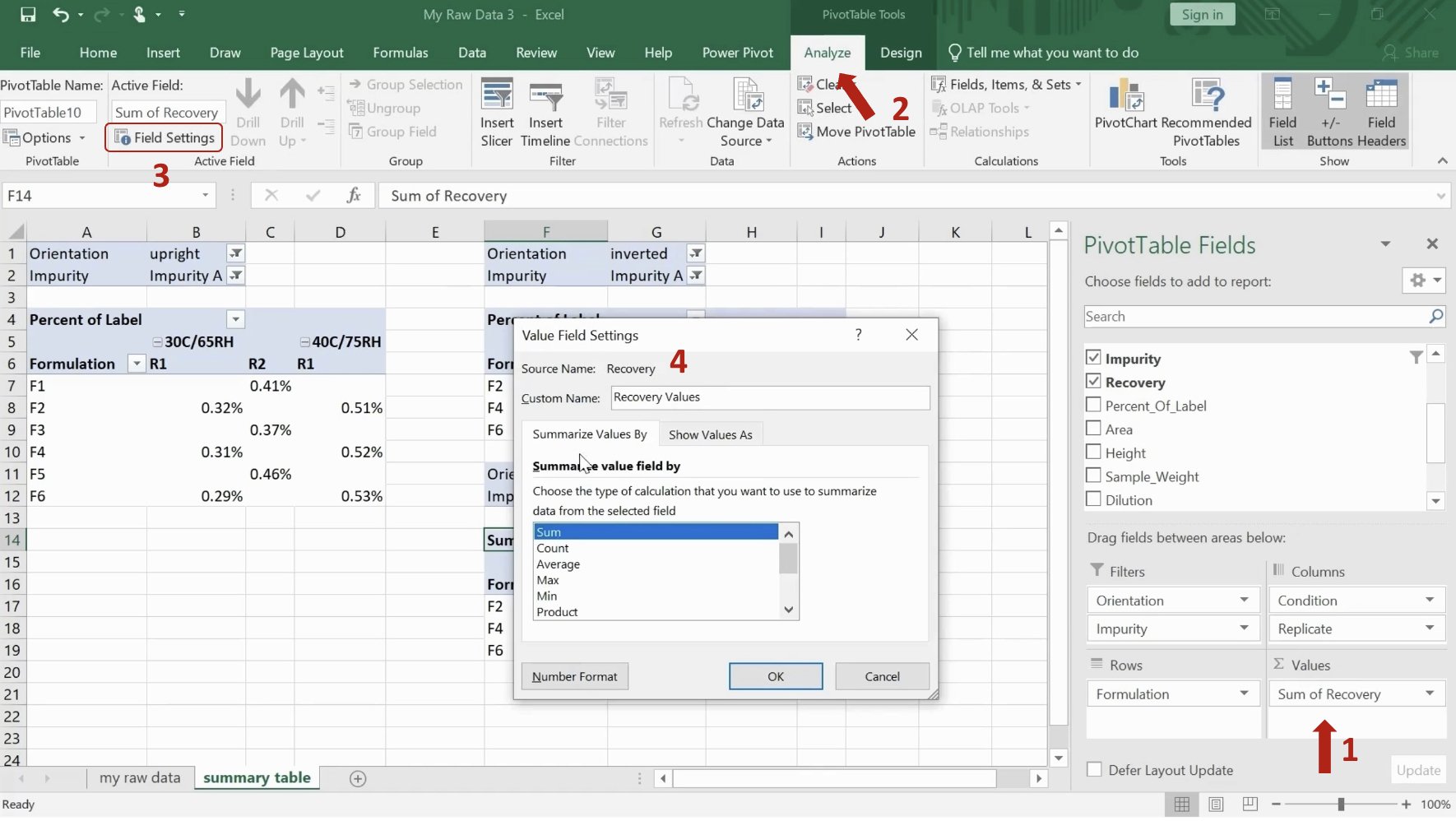Open the Orientation filter dropdown in cell B1
Screen dimensions: 1456x821
(x=236, y=253)
